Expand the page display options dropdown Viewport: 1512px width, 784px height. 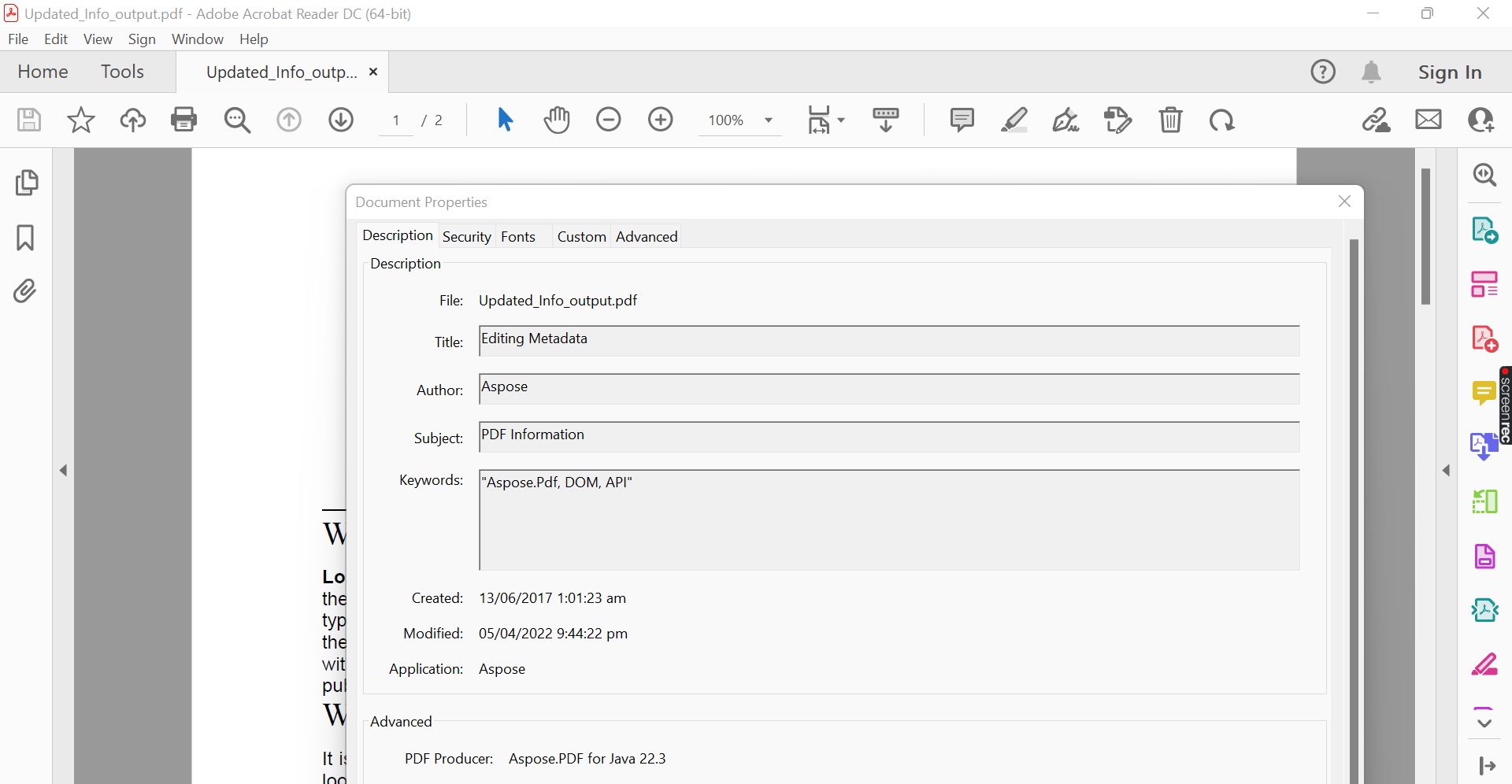pyautogui.click(x=840, y=120)
